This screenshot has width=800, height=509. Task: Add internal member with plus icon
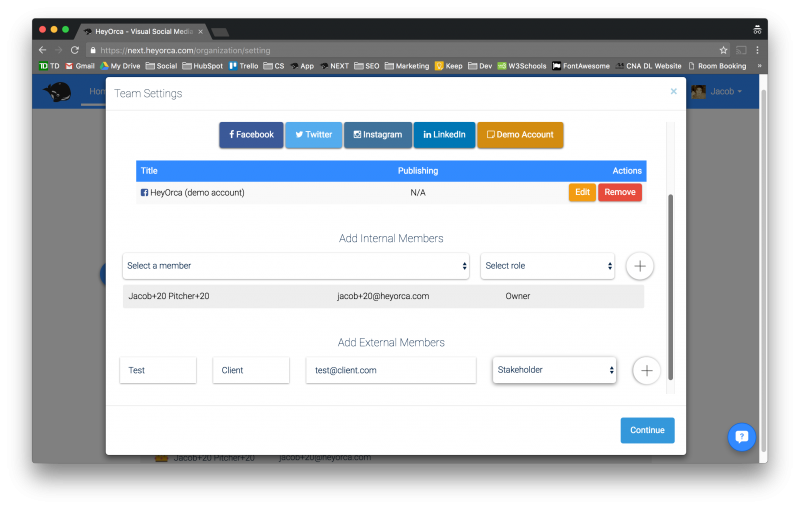pyautogui.click(x=640, y=266)
